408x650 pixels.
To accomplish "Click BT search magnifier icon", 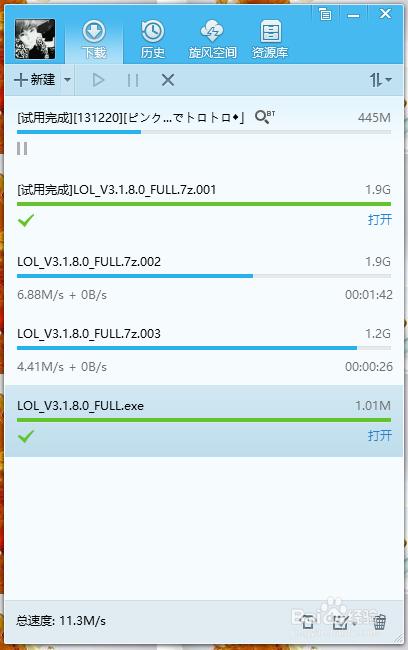I will 265,117.
